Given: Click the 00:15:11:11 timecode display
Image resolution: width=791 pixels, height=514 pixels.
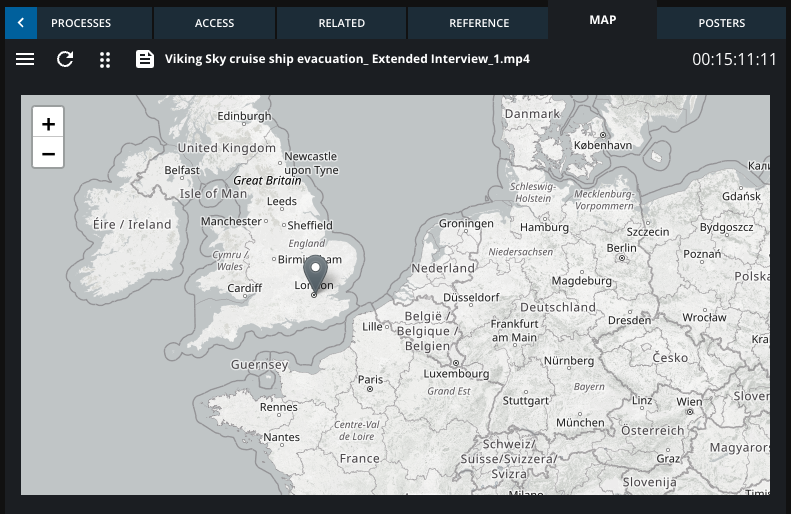Looking at the screenshot, I should click(x=734, y=59).
